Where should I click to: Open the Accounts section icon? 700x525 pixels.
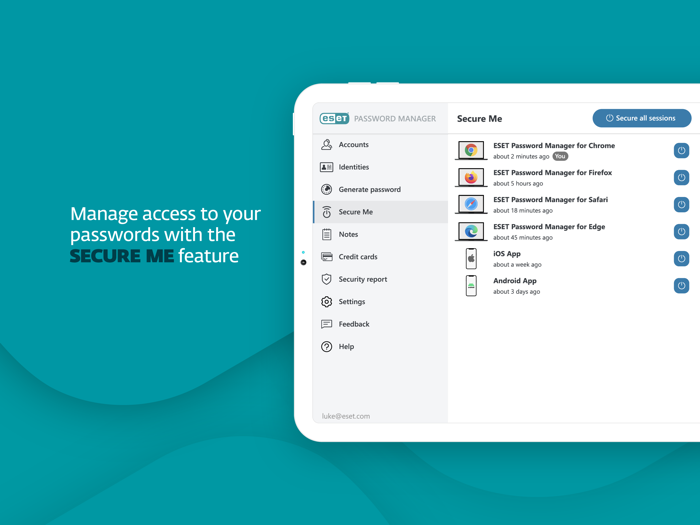pyautogui.click(x=326, y=145)
